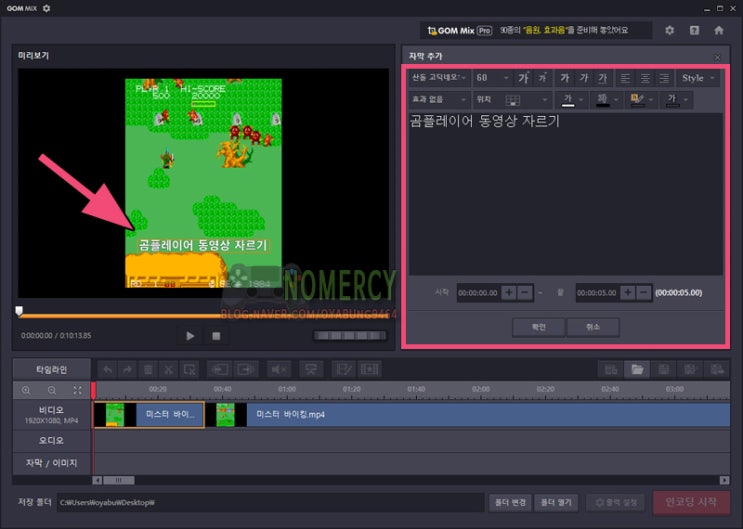Open the 효과 없음 effect dropdown
The image size is (743, 529).
click(439, 100)
